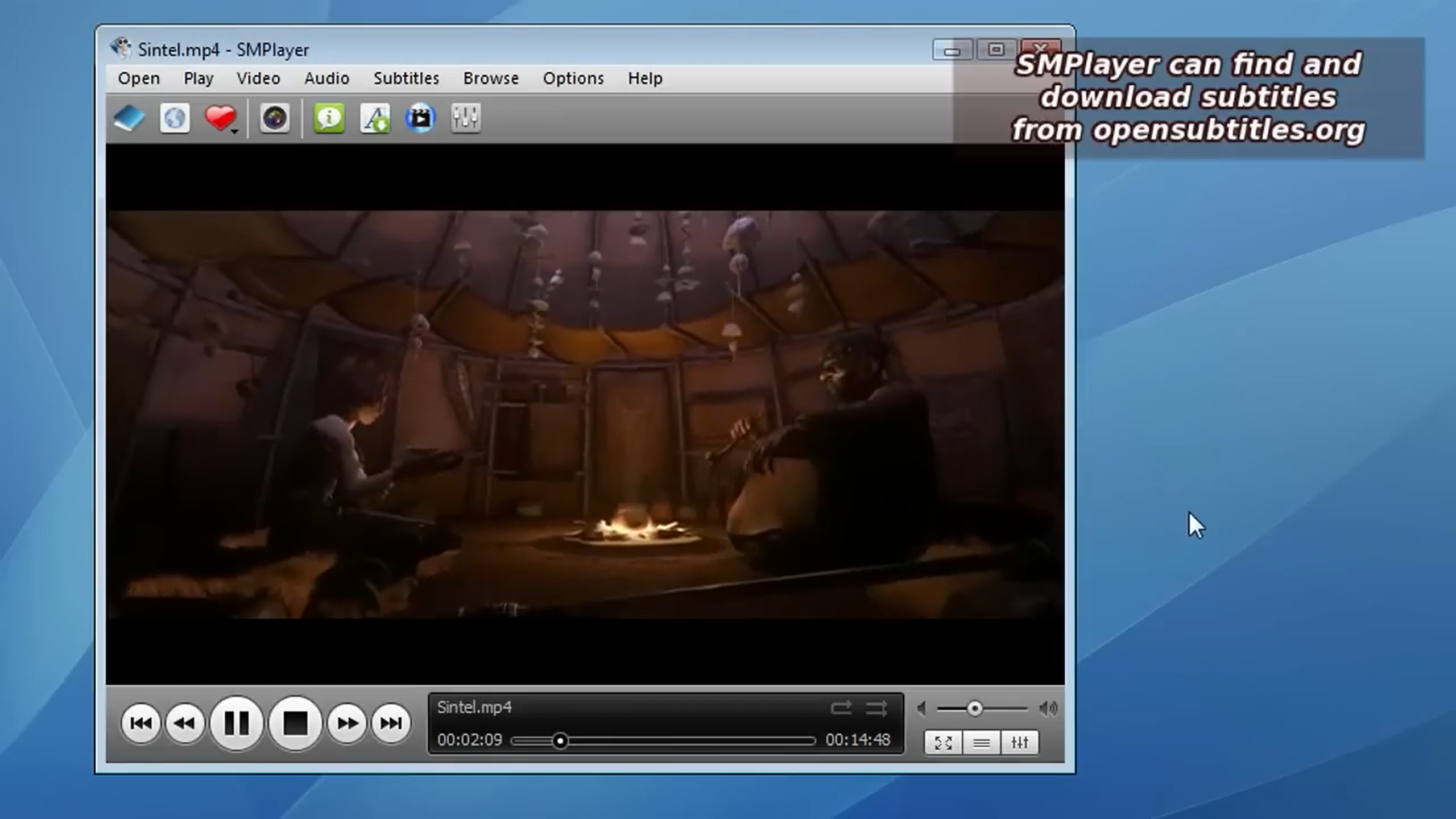Toggle fullscreen with bottom-right button
The height and width of the screenshot is (819, 1456).
tap(943, 743)
